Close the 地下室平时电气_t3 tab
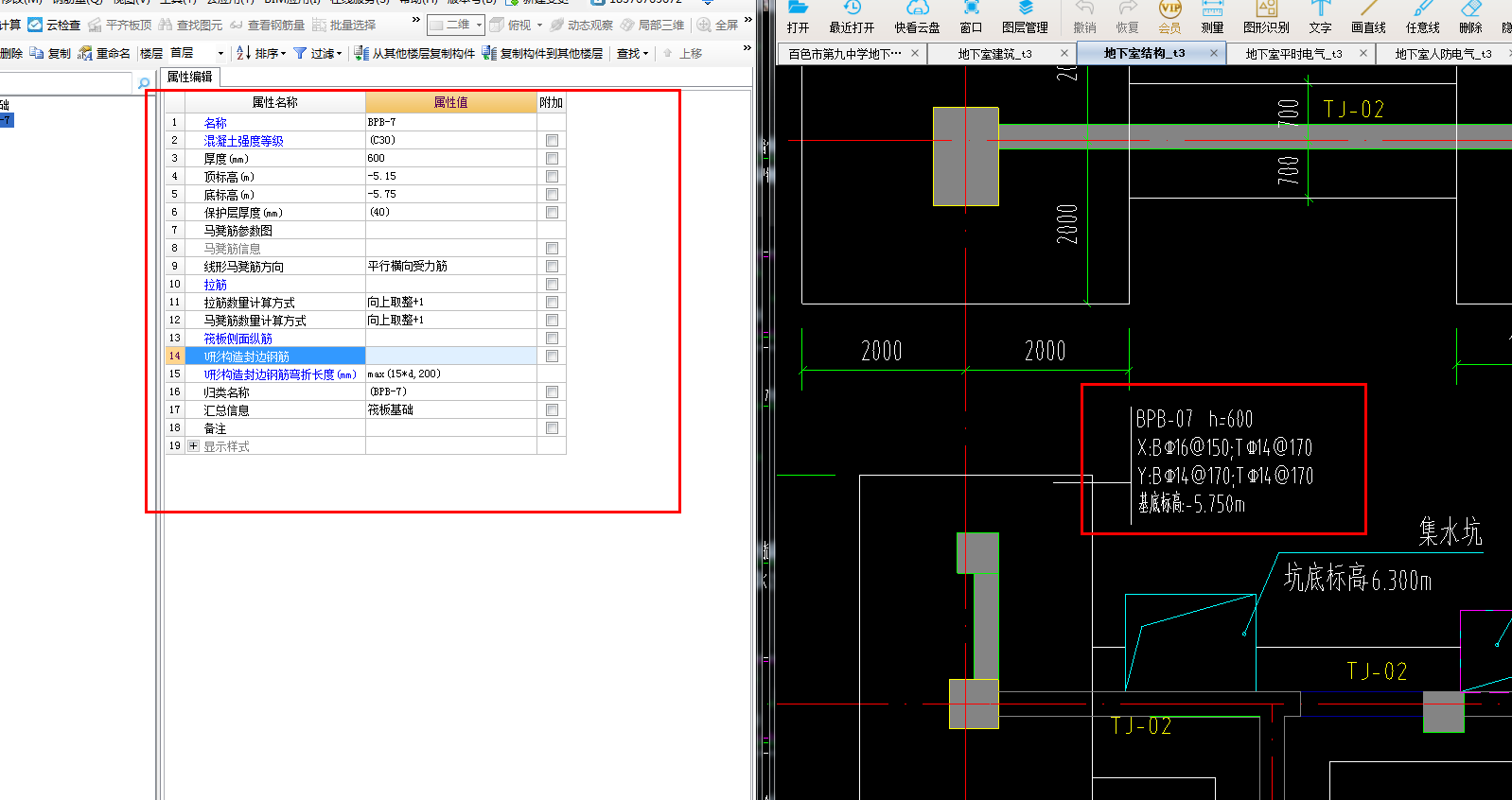This screenshot has height=800, width=1512. click(x=1363, y=54)
